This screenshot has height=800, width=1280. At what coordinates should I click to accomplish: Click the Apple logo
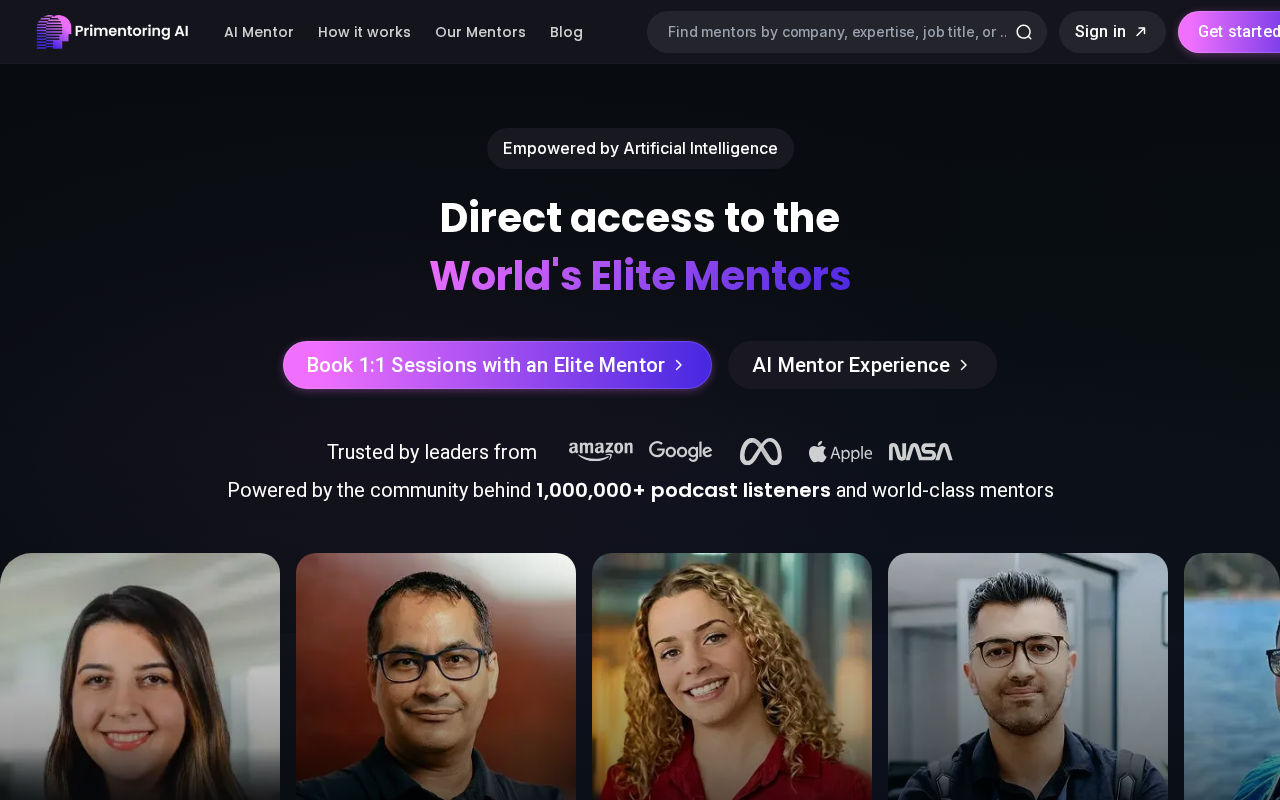(x=840, y=452)
